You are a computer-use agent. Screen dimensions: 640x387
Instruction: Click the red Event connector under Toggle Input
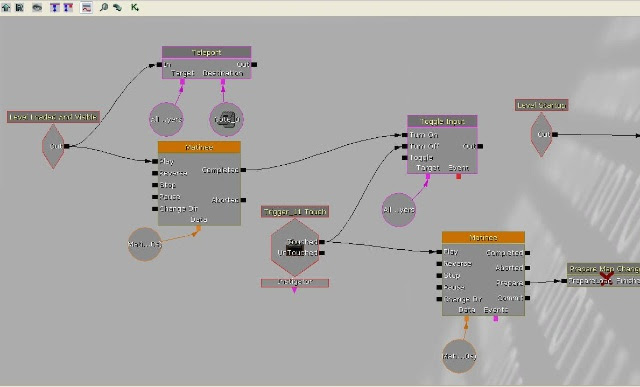tap(458, 176)
